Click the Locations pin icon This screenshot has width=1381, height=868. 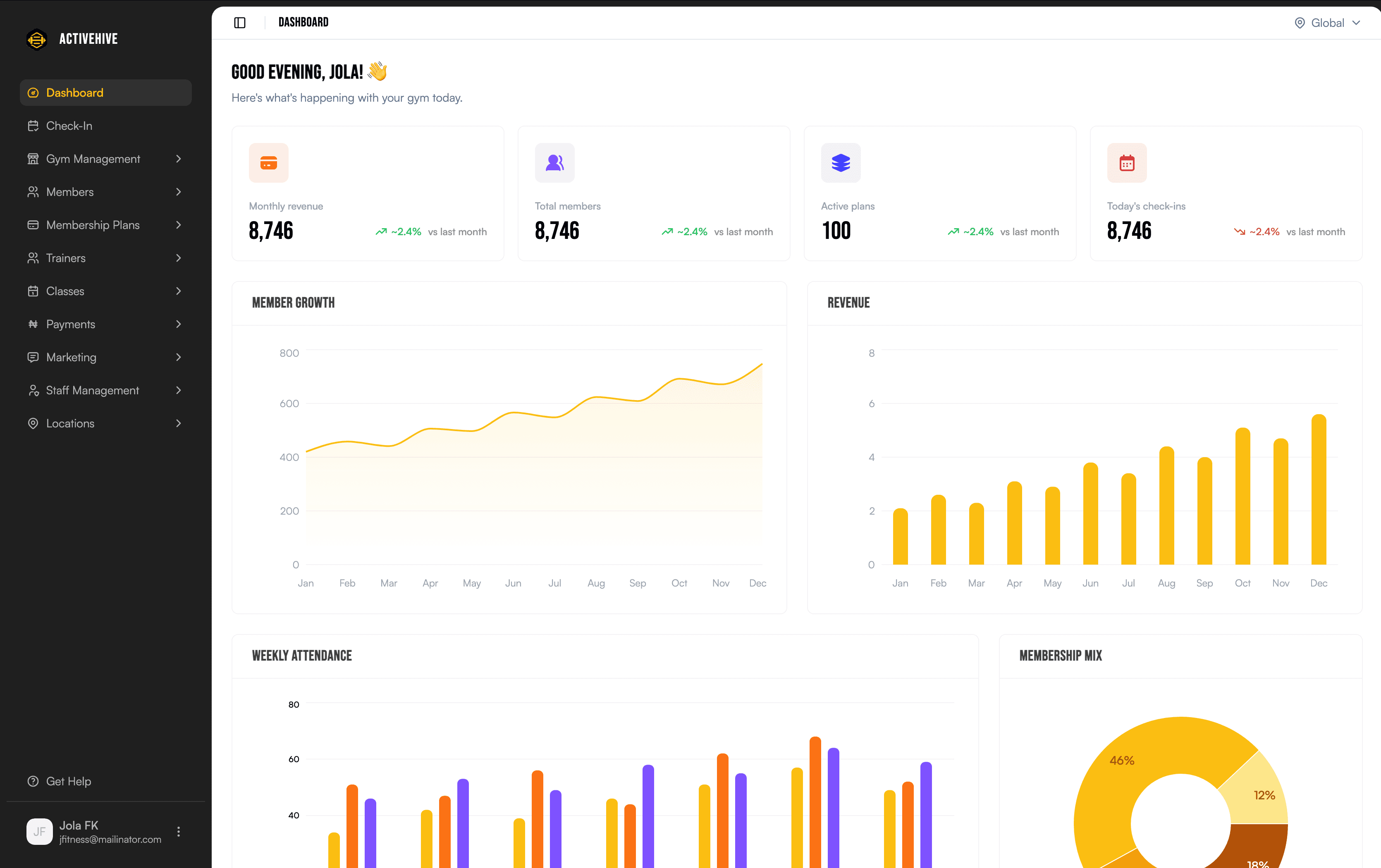point(33,424)
